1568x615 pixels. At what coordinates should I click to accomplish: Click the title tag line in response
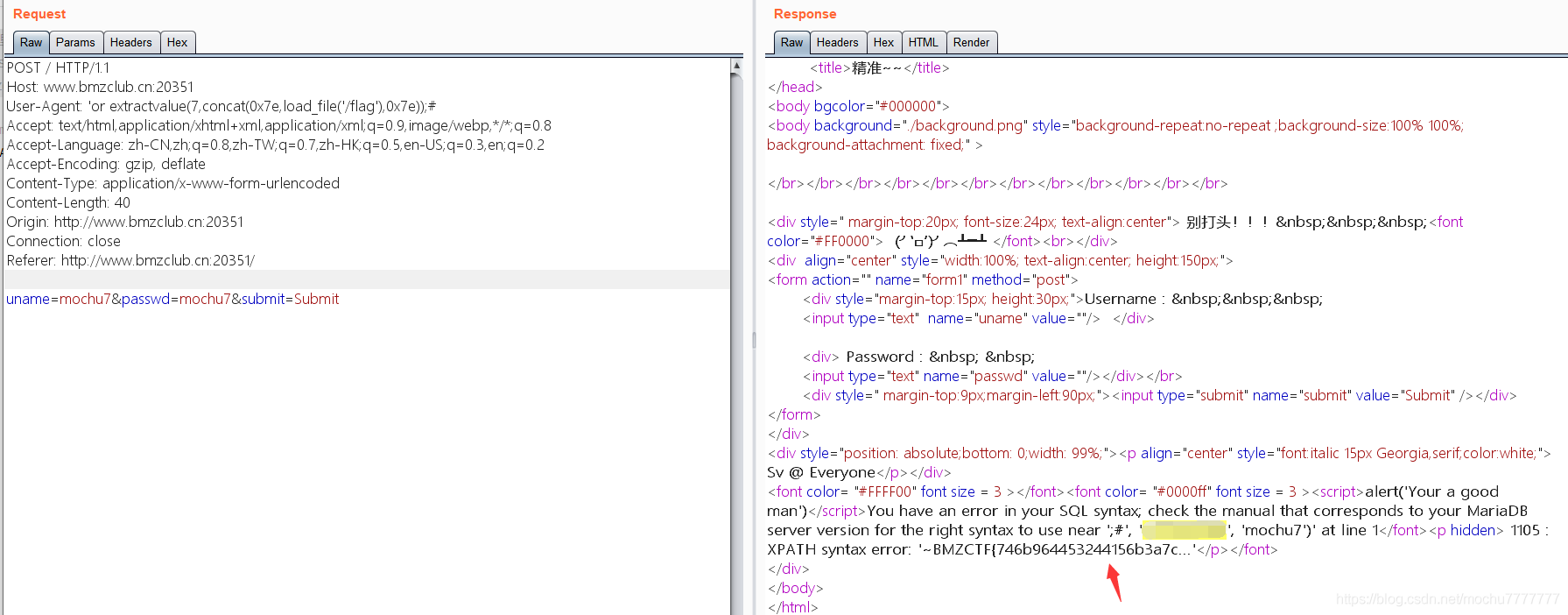pyautogui.click(x=879, y=67)
